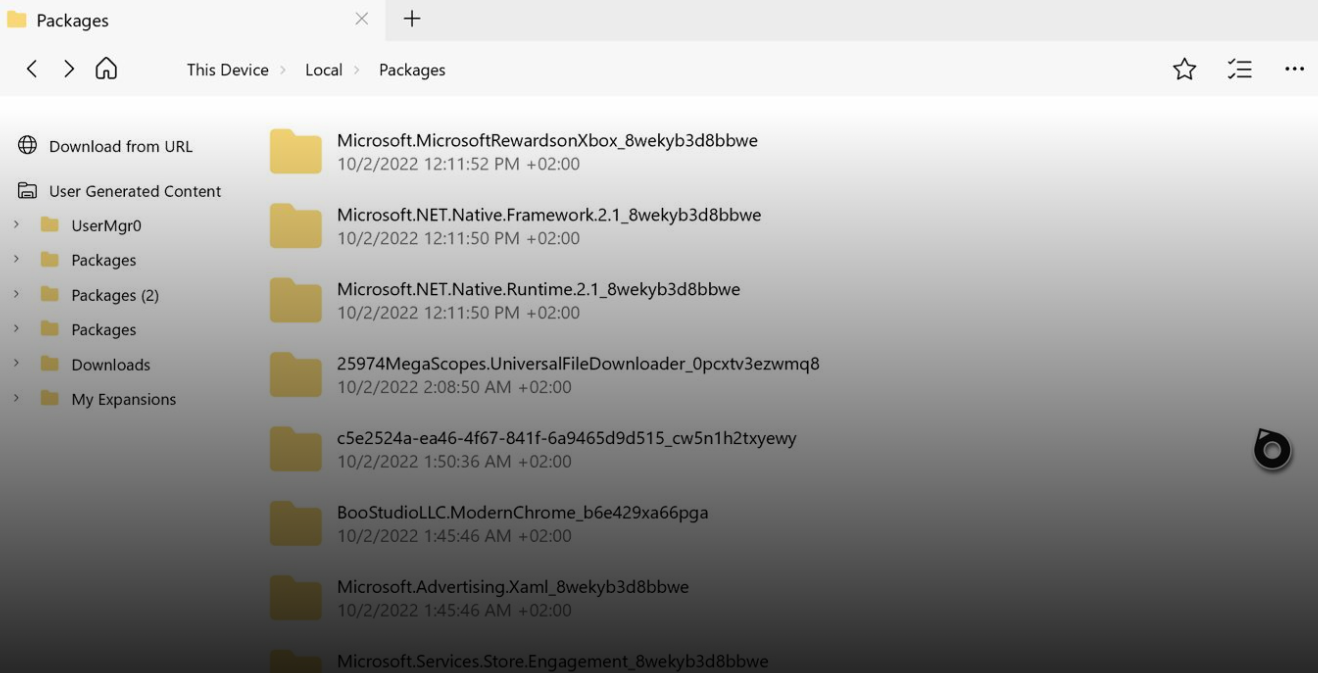
Task: Click the star to favorite this location
Action: click(1185, 68)
